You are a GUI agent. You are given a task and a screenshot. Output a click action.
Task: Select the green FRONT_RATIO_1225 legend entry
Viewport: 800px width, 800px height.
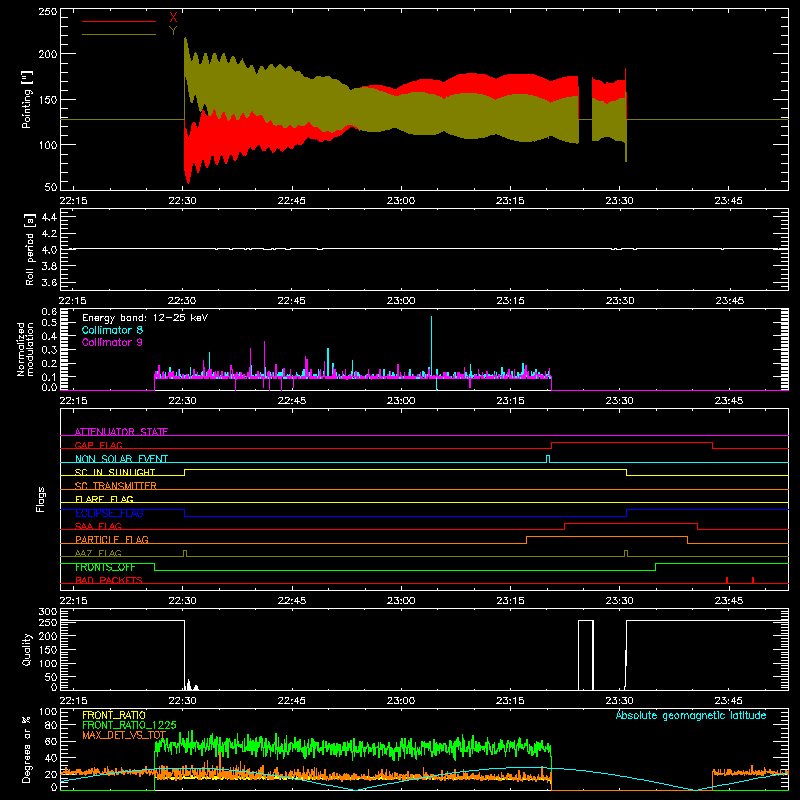coord(129,725)
